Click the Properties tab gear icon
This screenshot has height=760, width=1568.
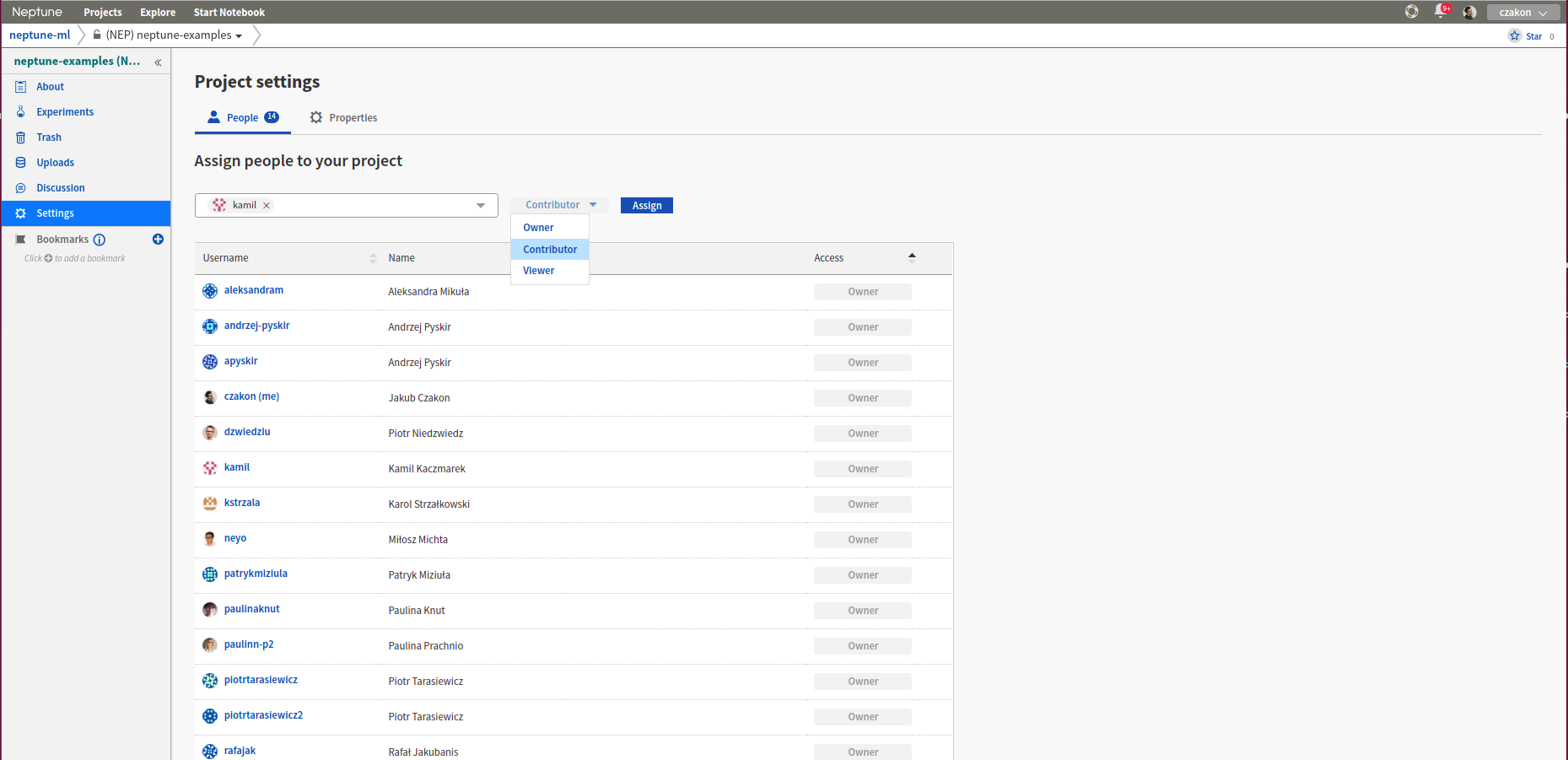coord(316,118)
